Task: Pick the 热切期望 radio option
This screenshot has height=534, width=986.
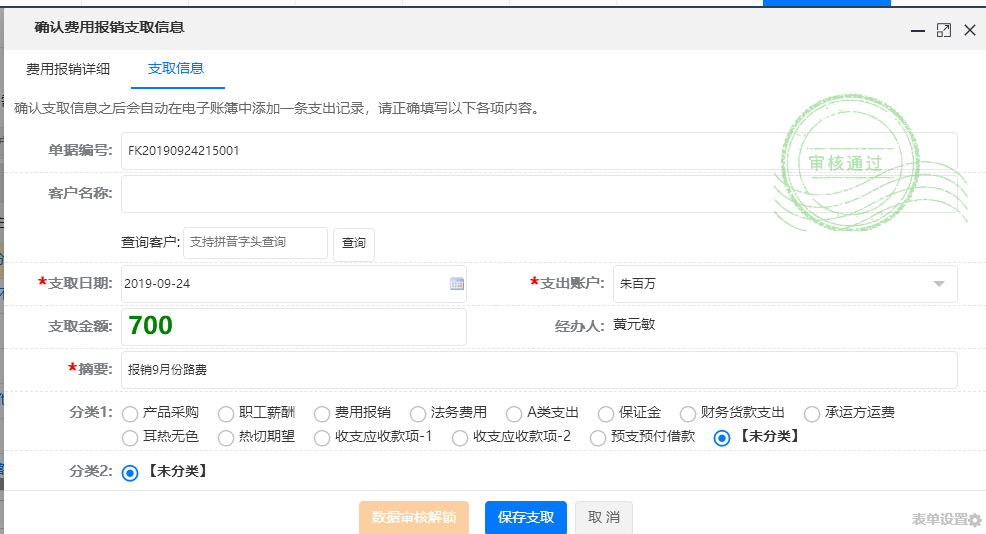Action: click(x=226, y=438)
